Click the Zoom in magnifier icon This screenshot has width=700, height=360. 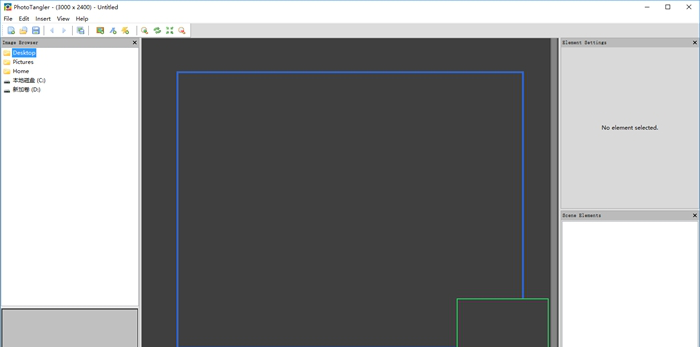(x=145, y=30)
